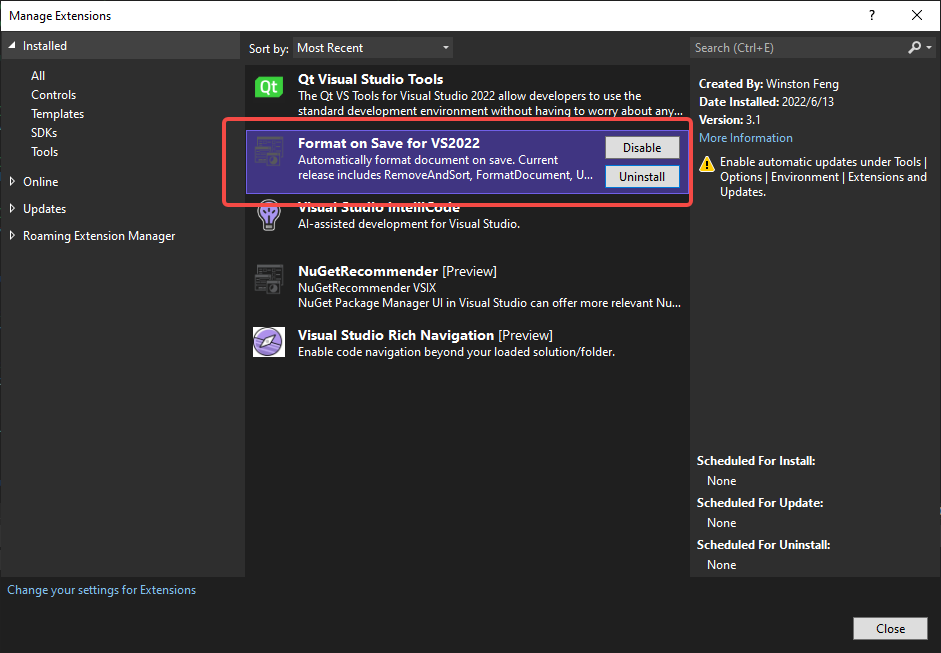
Task: Click the Scheduled For Uninstall label
Action: 763,545
